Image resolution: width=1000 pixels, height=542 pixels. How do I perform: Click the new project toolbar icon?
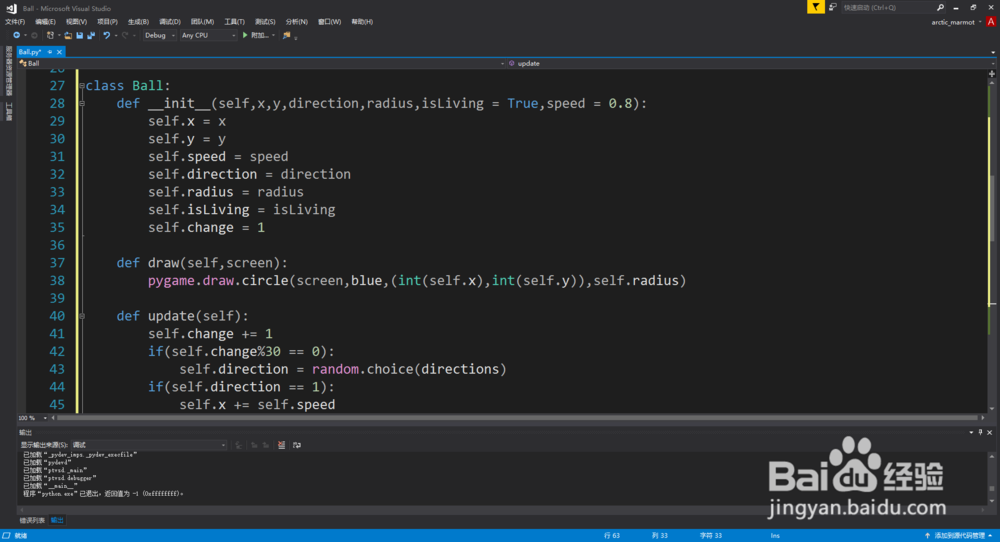(x=50, y=35)
